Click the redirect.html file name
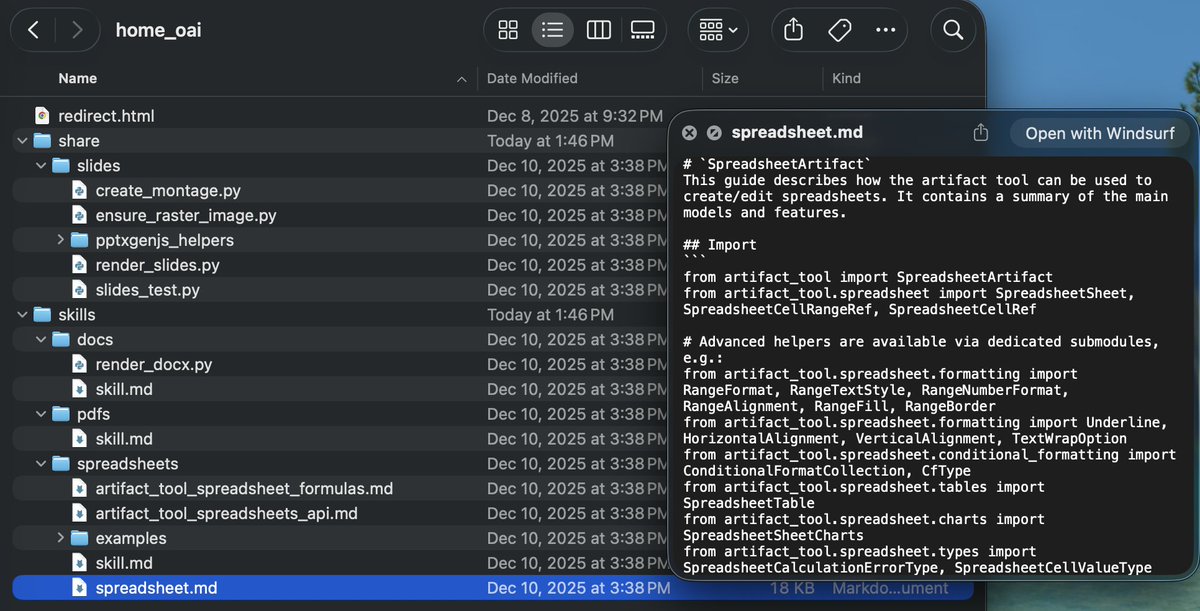 [x=106, y=116]
